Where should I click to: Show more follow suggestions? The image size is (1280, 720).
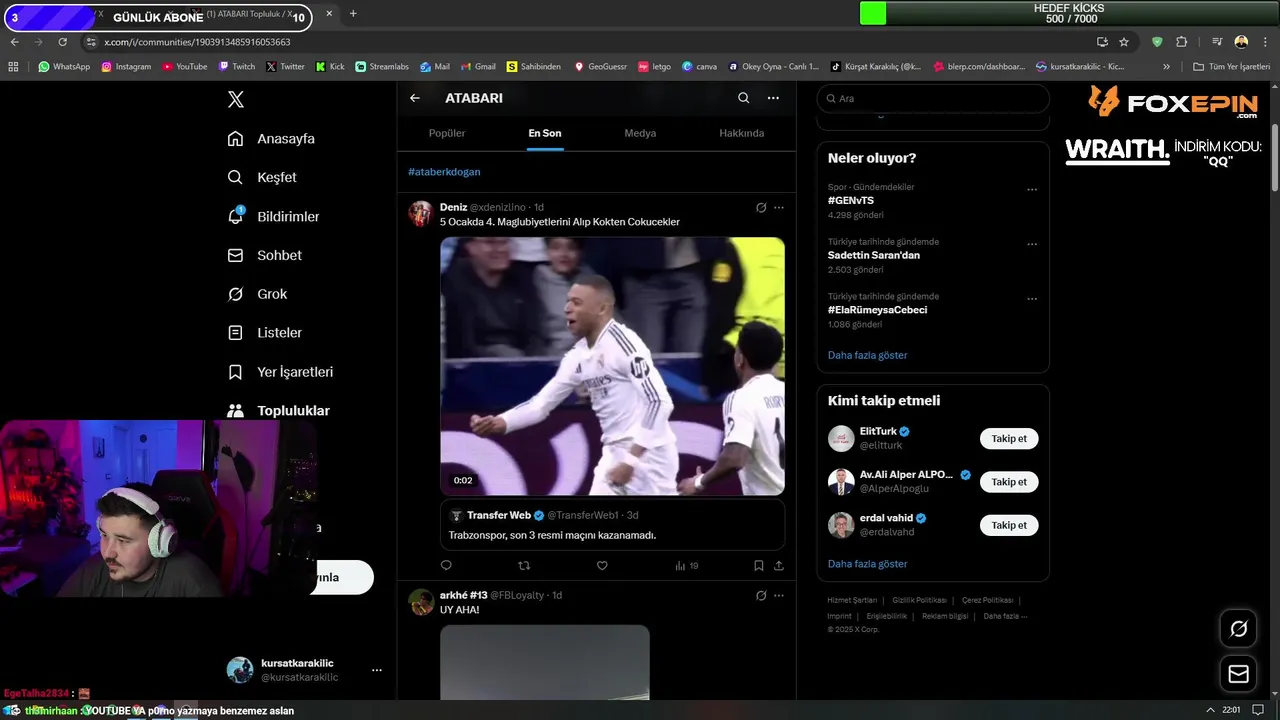click(x=868, y=564)
